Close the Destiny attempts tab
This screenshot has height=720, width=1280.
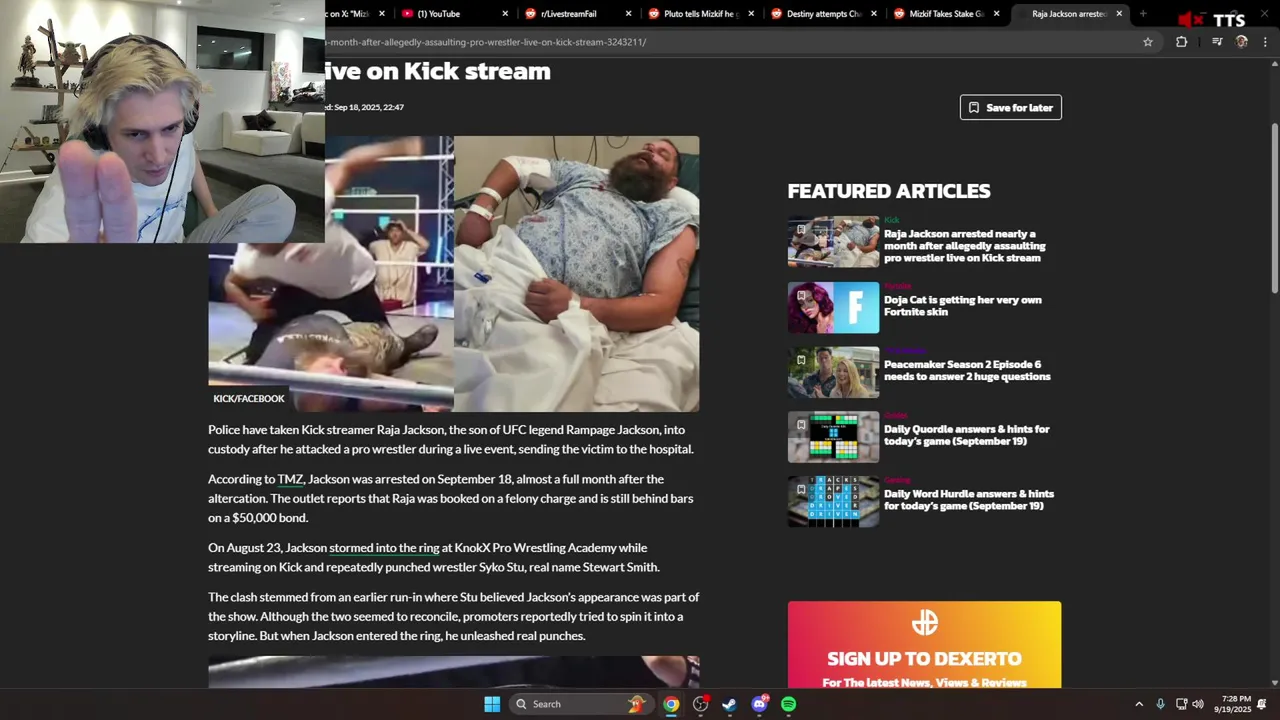pos(874,14)
